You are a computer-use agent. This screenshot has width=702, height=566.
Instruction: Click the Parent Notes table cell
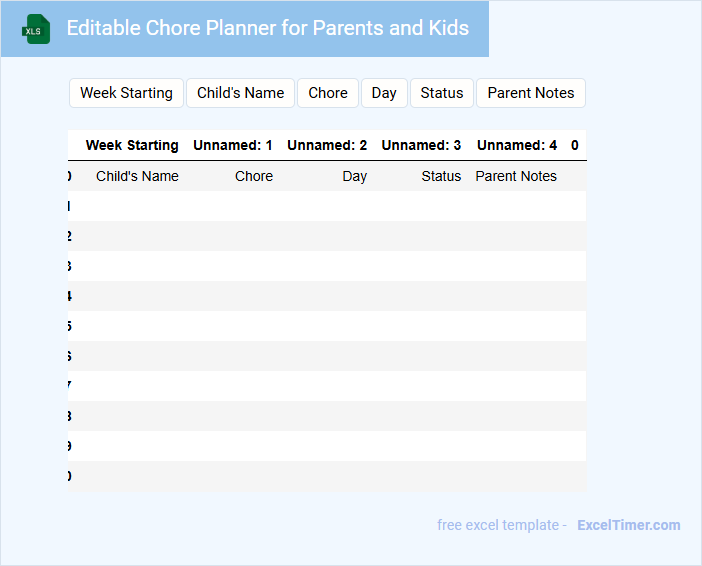516,176
